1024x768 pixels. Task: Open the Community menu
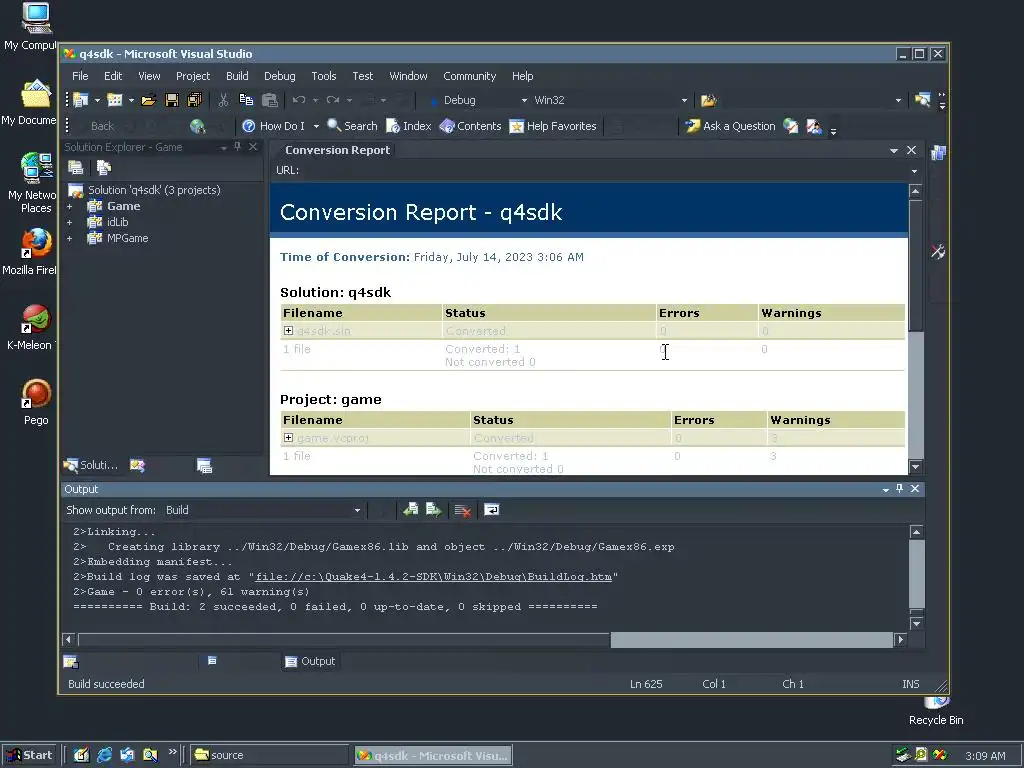470,76
